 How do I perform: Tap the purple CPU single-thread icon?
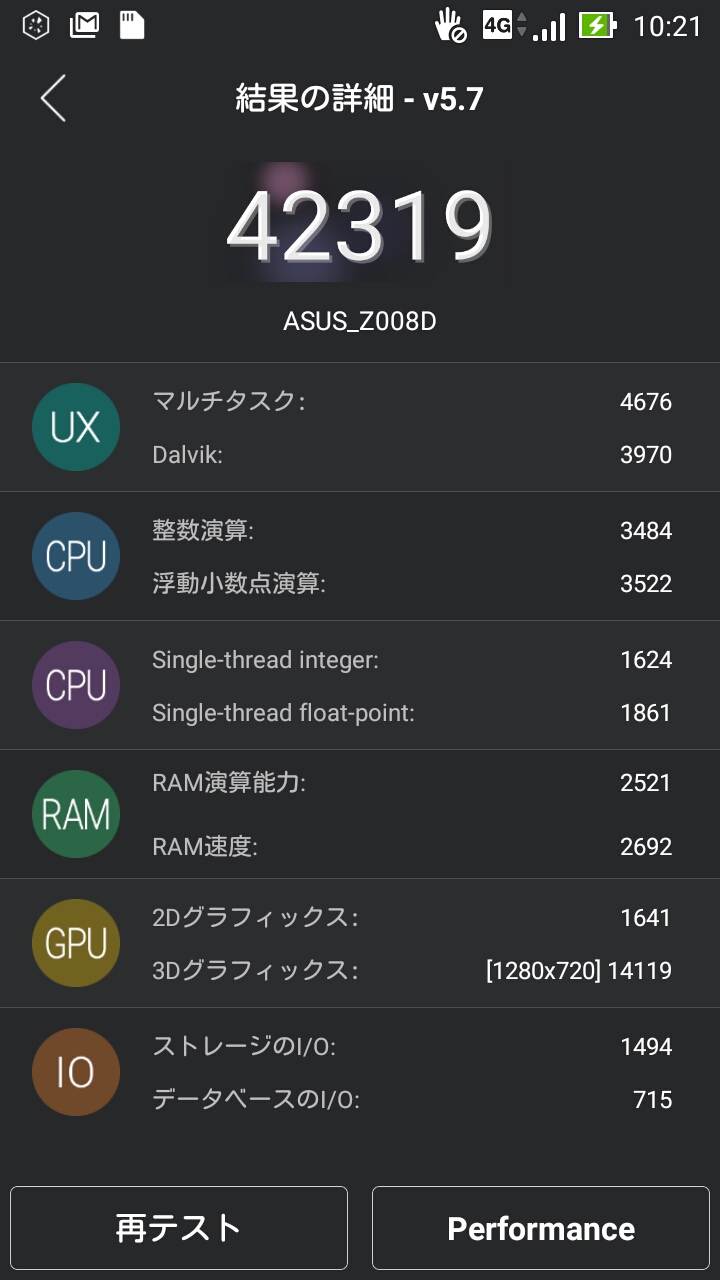[x=76, y=685]
